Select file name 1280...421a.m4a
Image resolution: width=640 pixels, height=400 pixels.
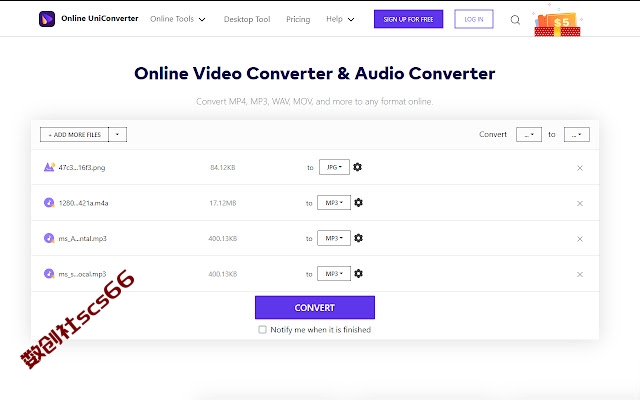click(83, 203)
